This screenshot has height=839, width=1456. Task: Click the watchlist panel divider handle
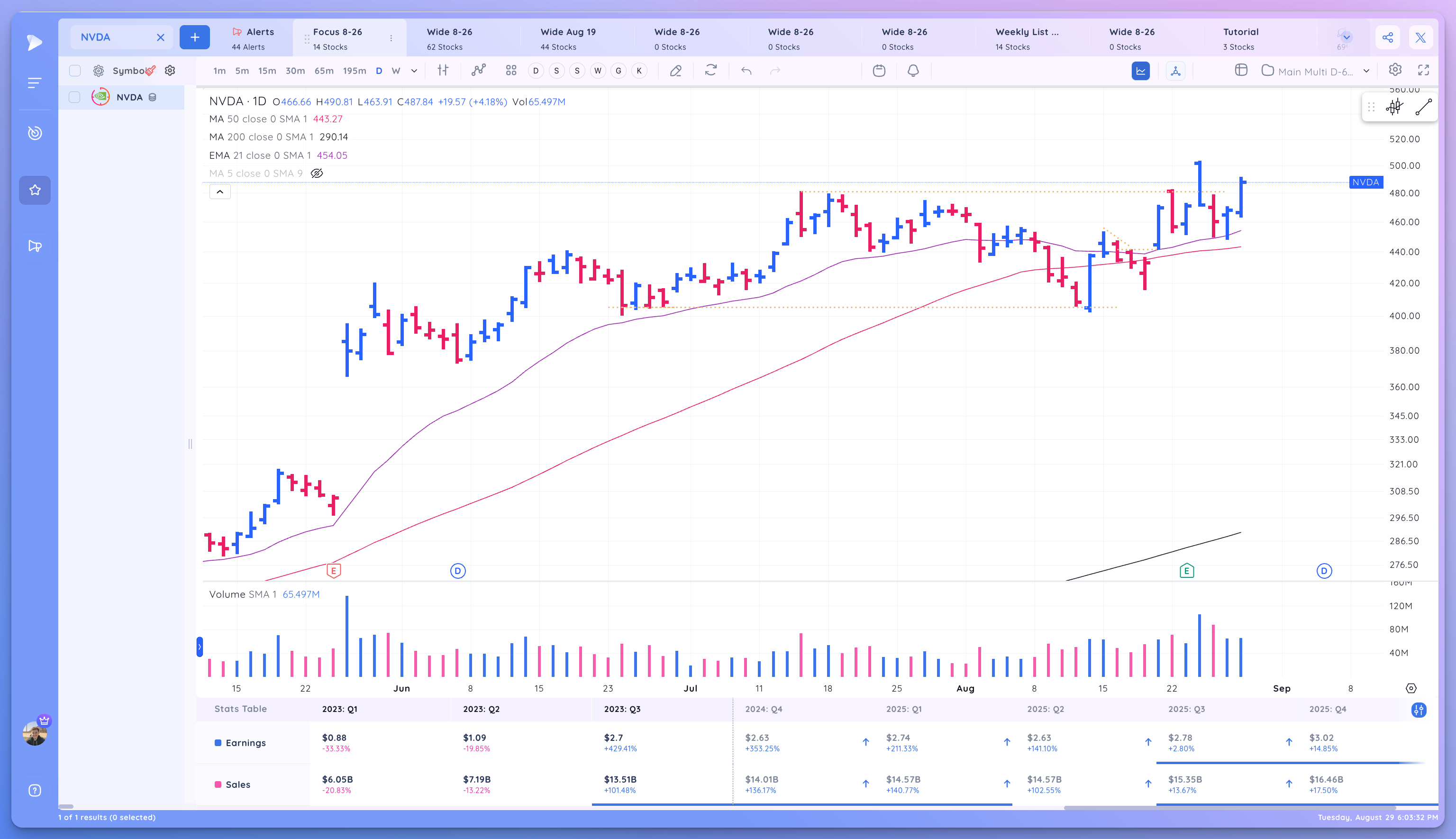click(x=190, y=444)
